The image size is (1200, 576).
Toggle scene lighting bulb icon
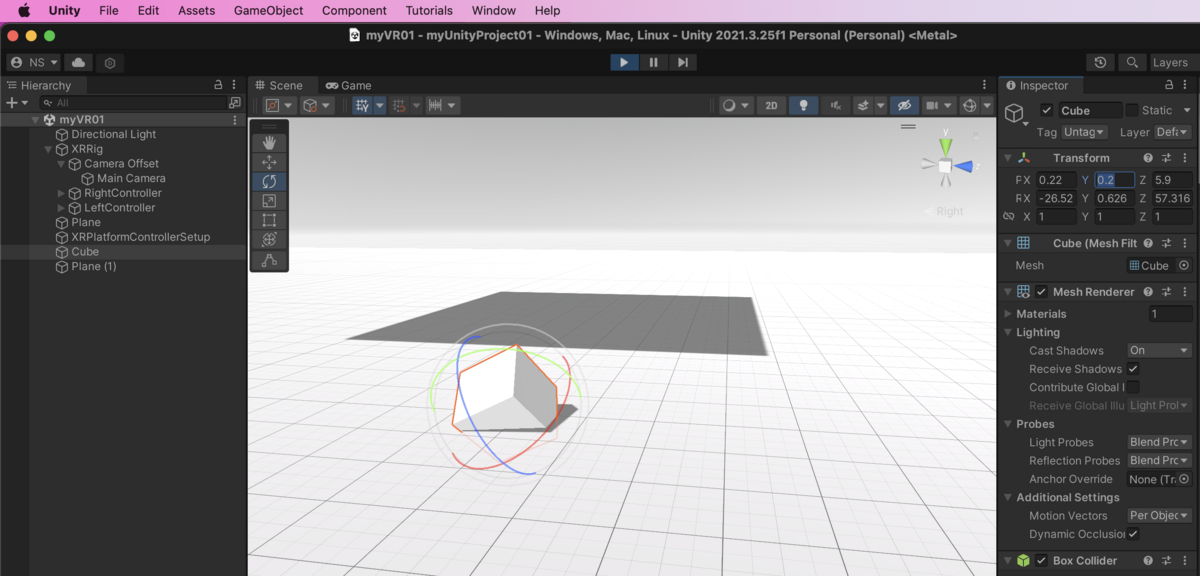click(x=801, y=105)
